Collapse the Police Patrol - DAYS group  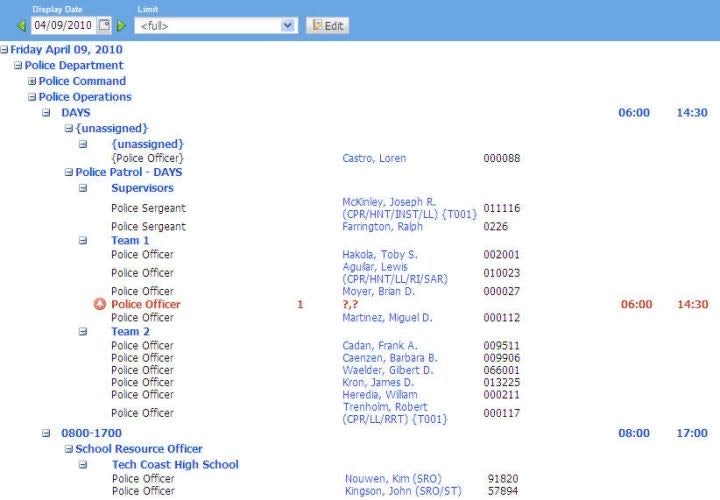point(68,172)
